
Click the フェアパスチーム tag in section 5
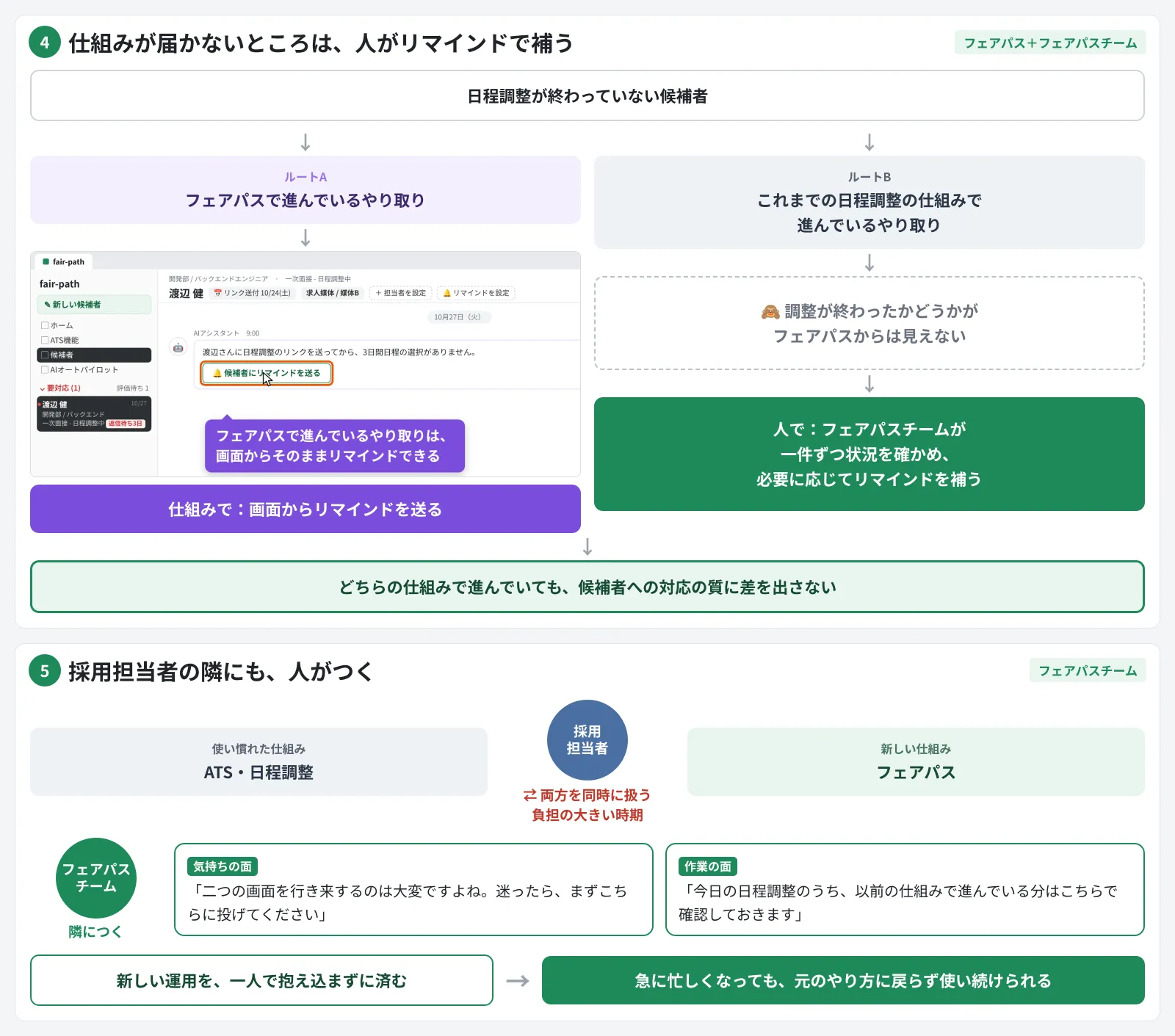[1088, 670]
